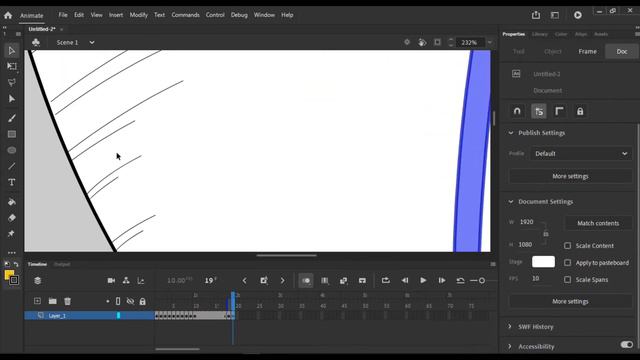This screenshot has height=360, width=640.
Task: Toggle the loop playback button
Action: click(x=385, y=280)
